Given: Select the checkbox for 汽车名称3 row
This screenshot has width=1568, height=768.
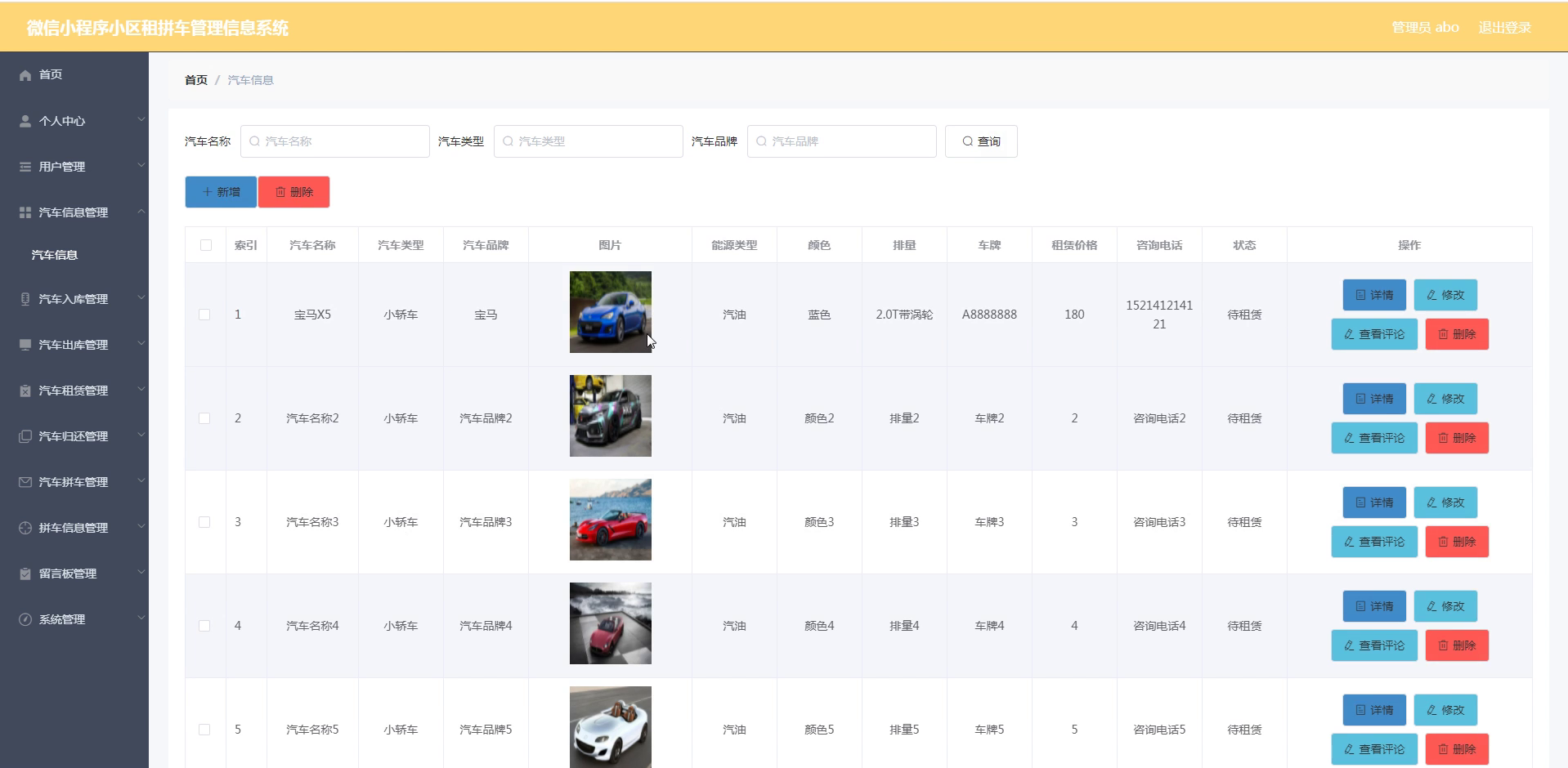Looking at the screenshot, I should pyautogui.click(x=204, y=522).
